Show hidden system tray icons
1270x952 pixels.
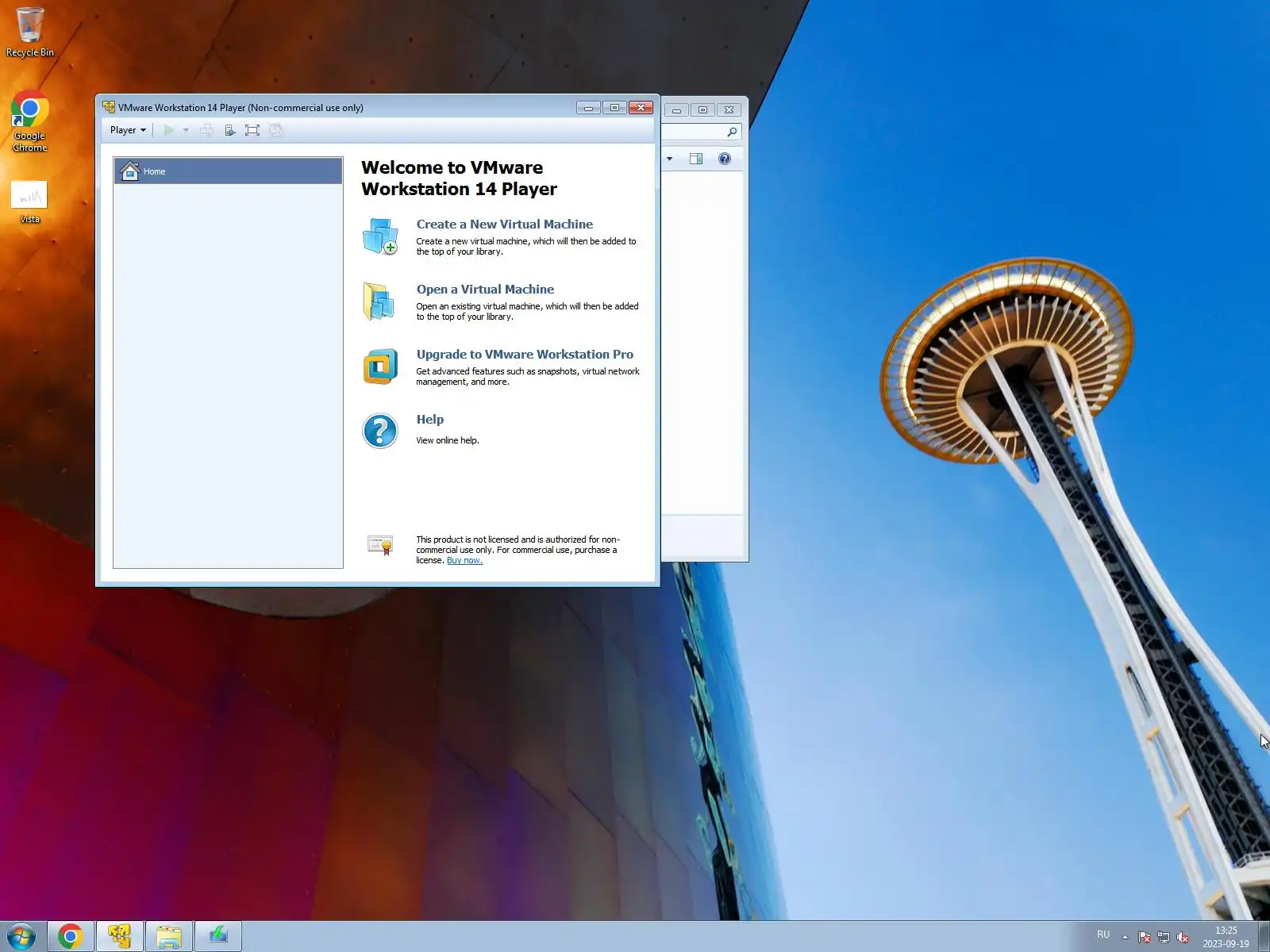pyautogui.click(x=1125, y=937)
